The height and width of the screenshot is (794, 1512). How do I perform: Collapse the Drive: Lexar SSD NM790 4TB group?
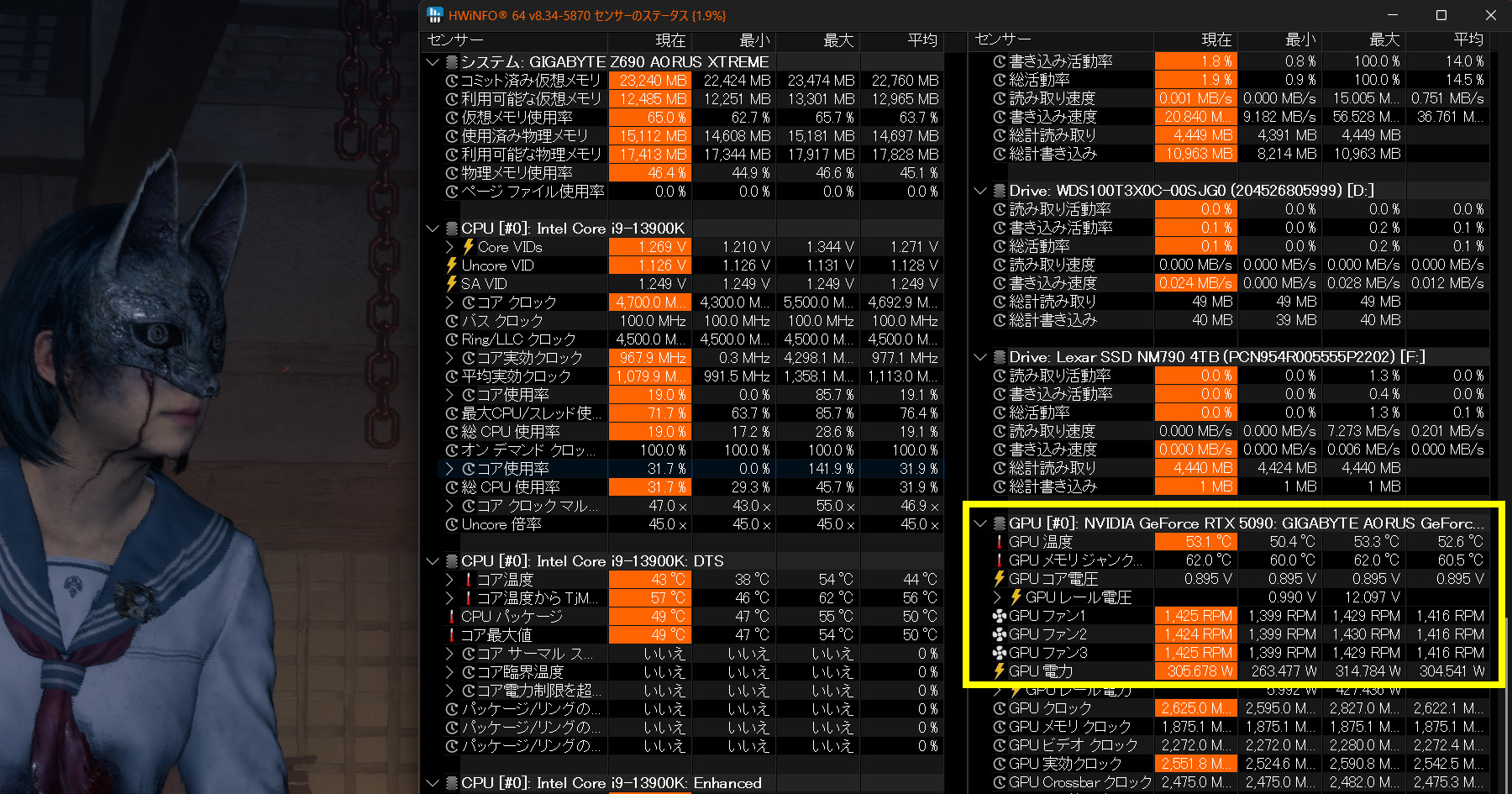(979, 357)
